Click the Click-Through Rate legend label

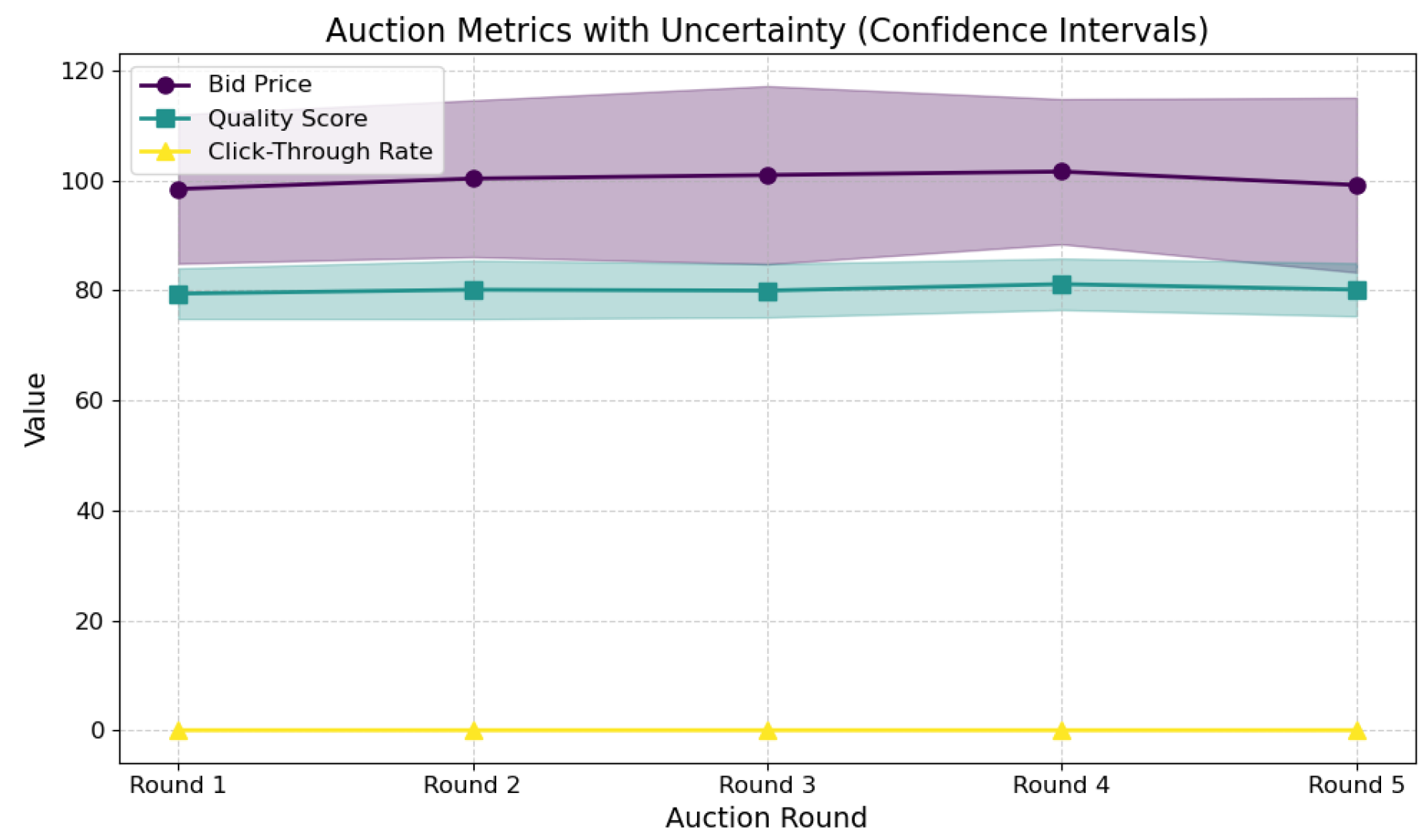(320, 152)
